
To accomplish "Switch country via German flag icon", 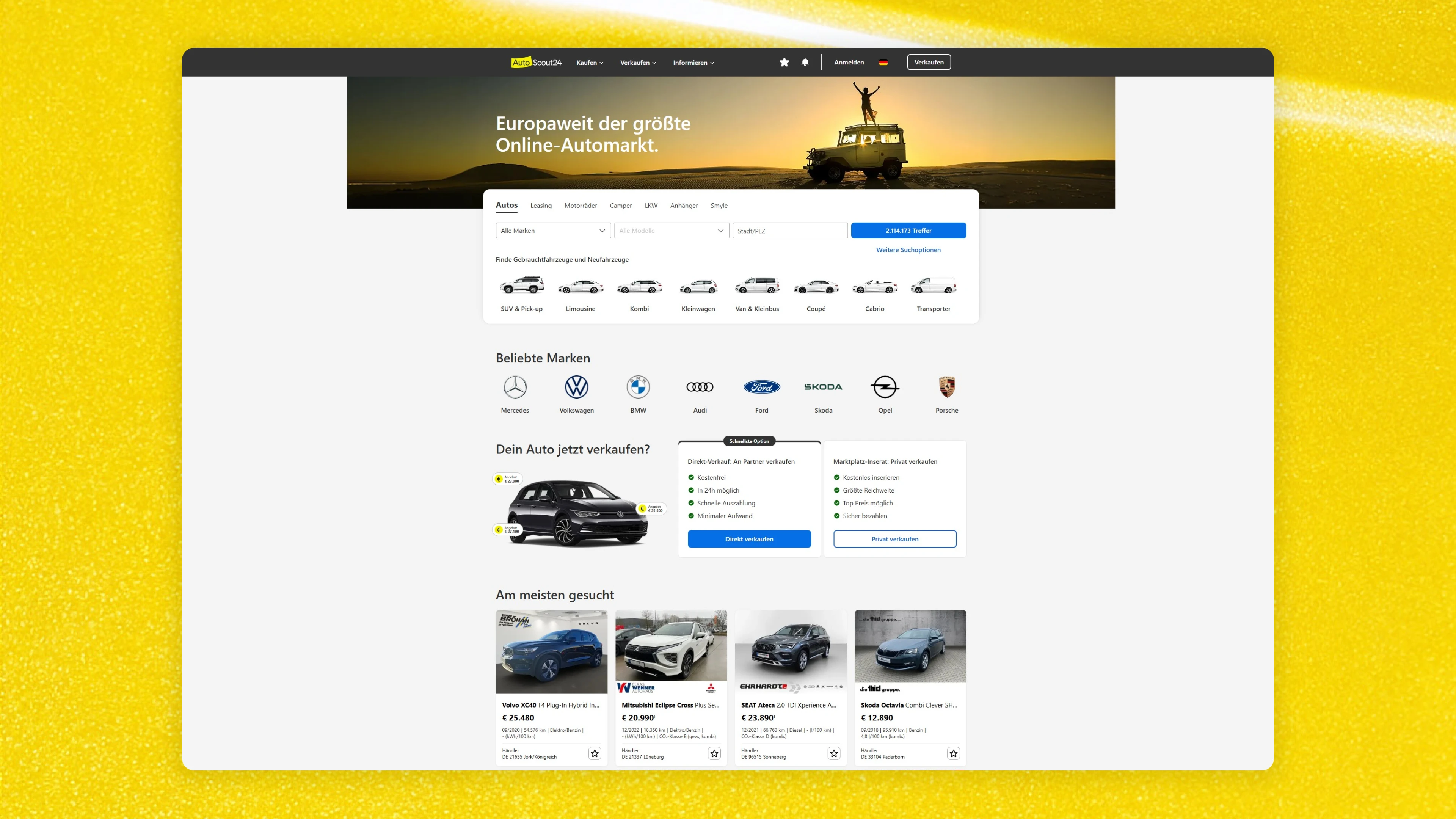I will (x=883, y=62).
